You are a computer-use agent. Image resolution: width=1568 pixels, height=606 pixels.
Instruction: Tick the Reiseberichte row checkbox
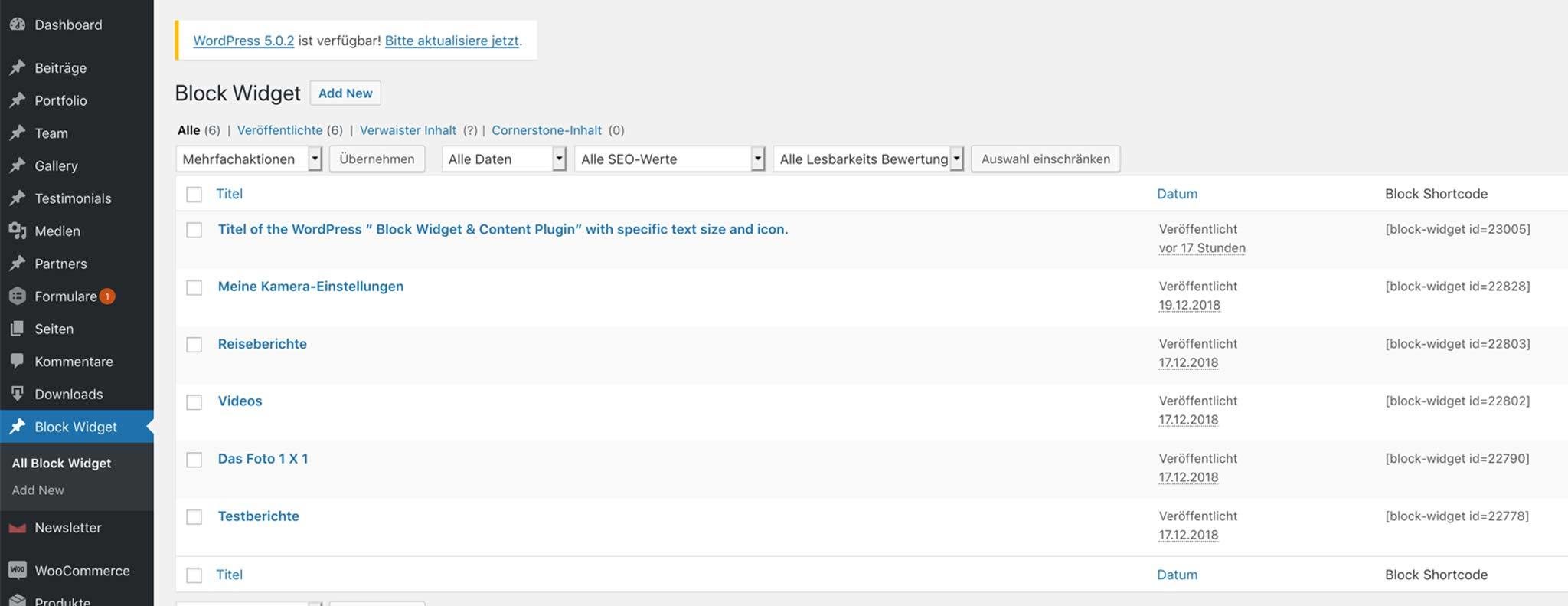tap(194, 345)
